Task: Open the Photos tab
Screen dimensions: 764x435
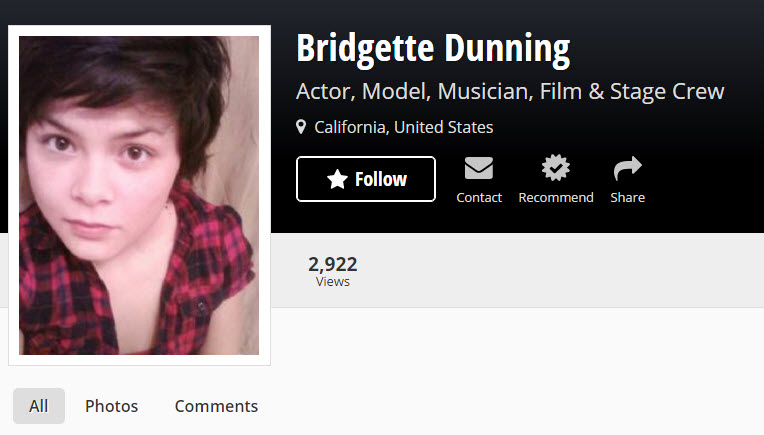Action: point(112,406)
